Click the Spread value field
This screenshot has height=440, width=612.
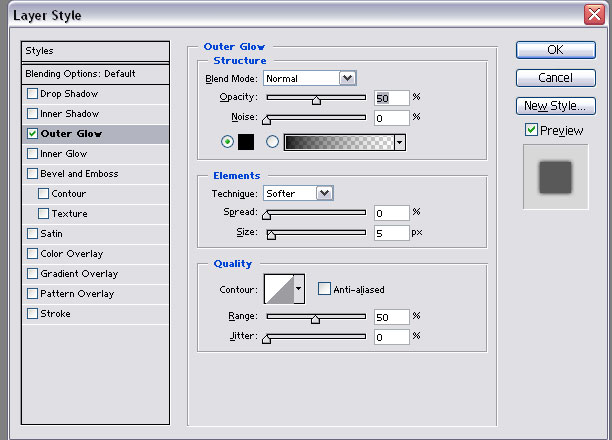[x=391, y=213]
